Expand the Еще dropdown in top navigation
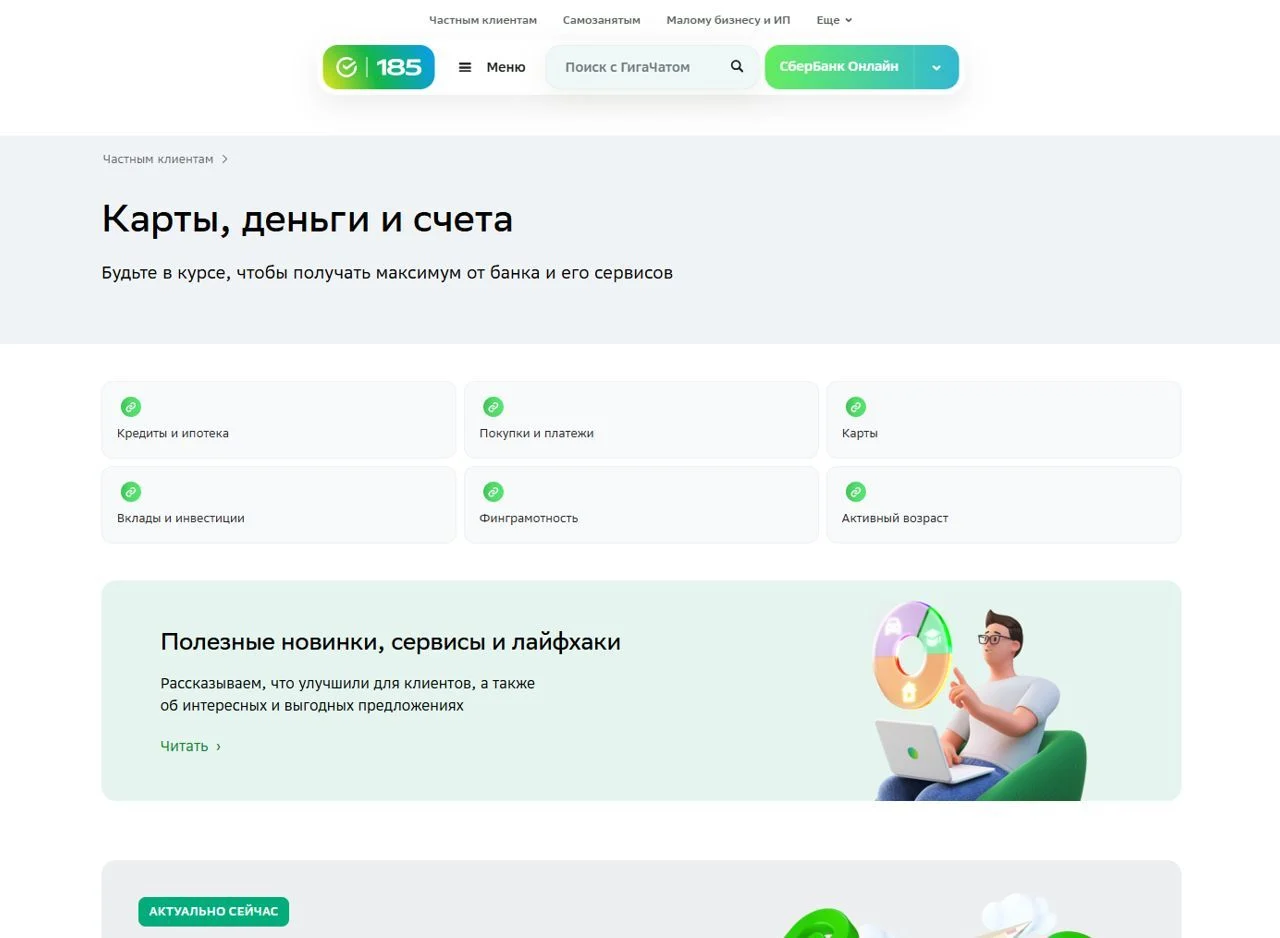Viewport: 1280px width, 938px height. (834, 20)
